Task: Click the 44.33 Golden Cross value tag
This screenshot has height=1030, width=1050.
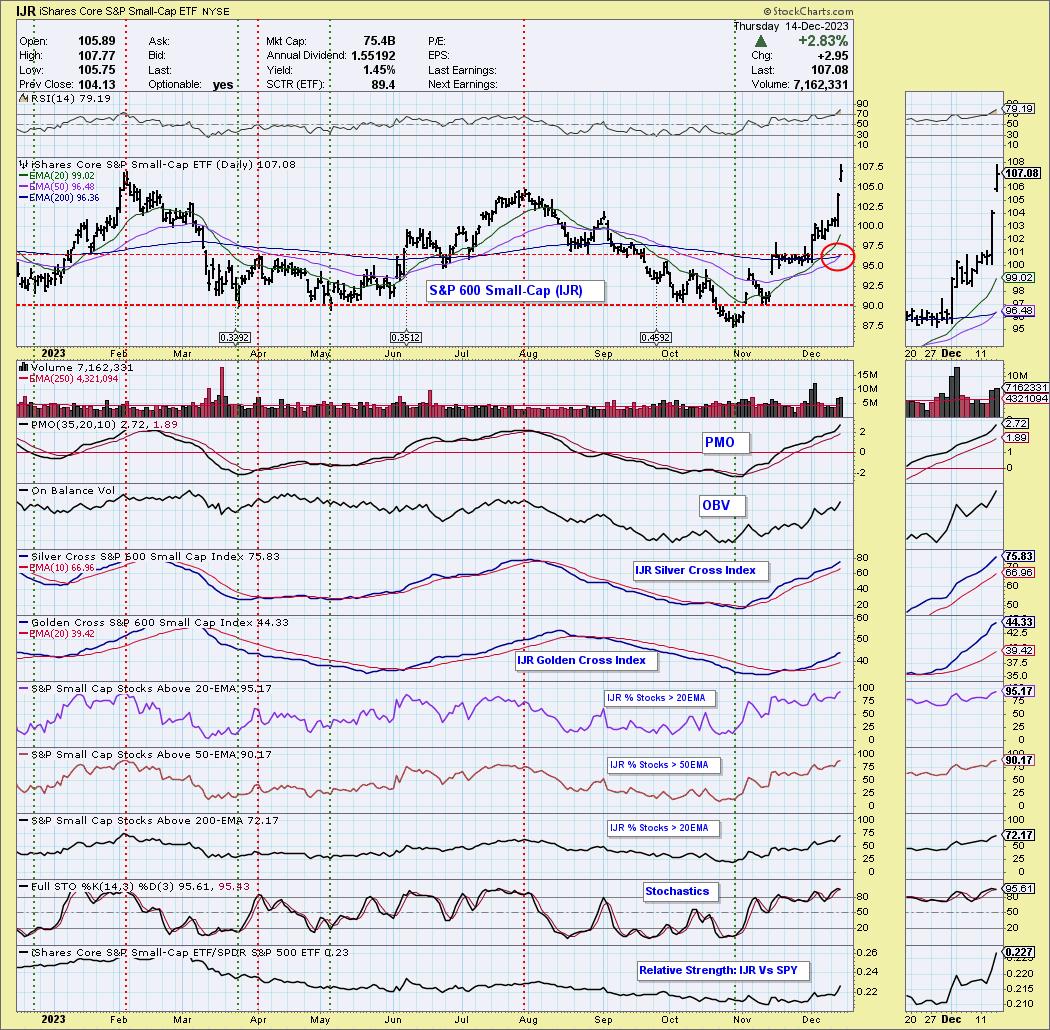Action: [1019, 622]
